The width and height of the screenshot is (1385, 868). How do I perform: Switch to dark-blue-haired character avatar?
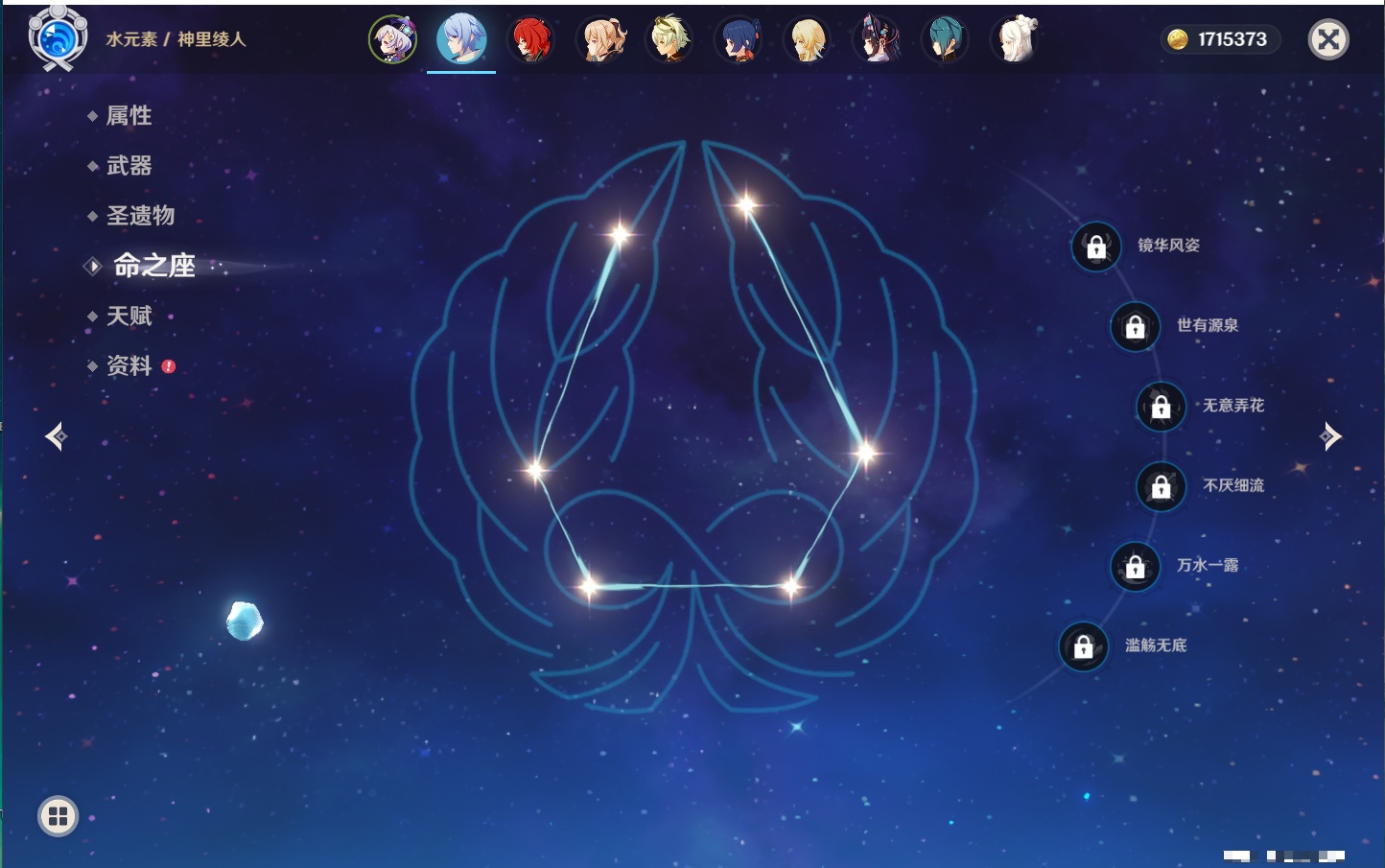[x=739, y=39]
